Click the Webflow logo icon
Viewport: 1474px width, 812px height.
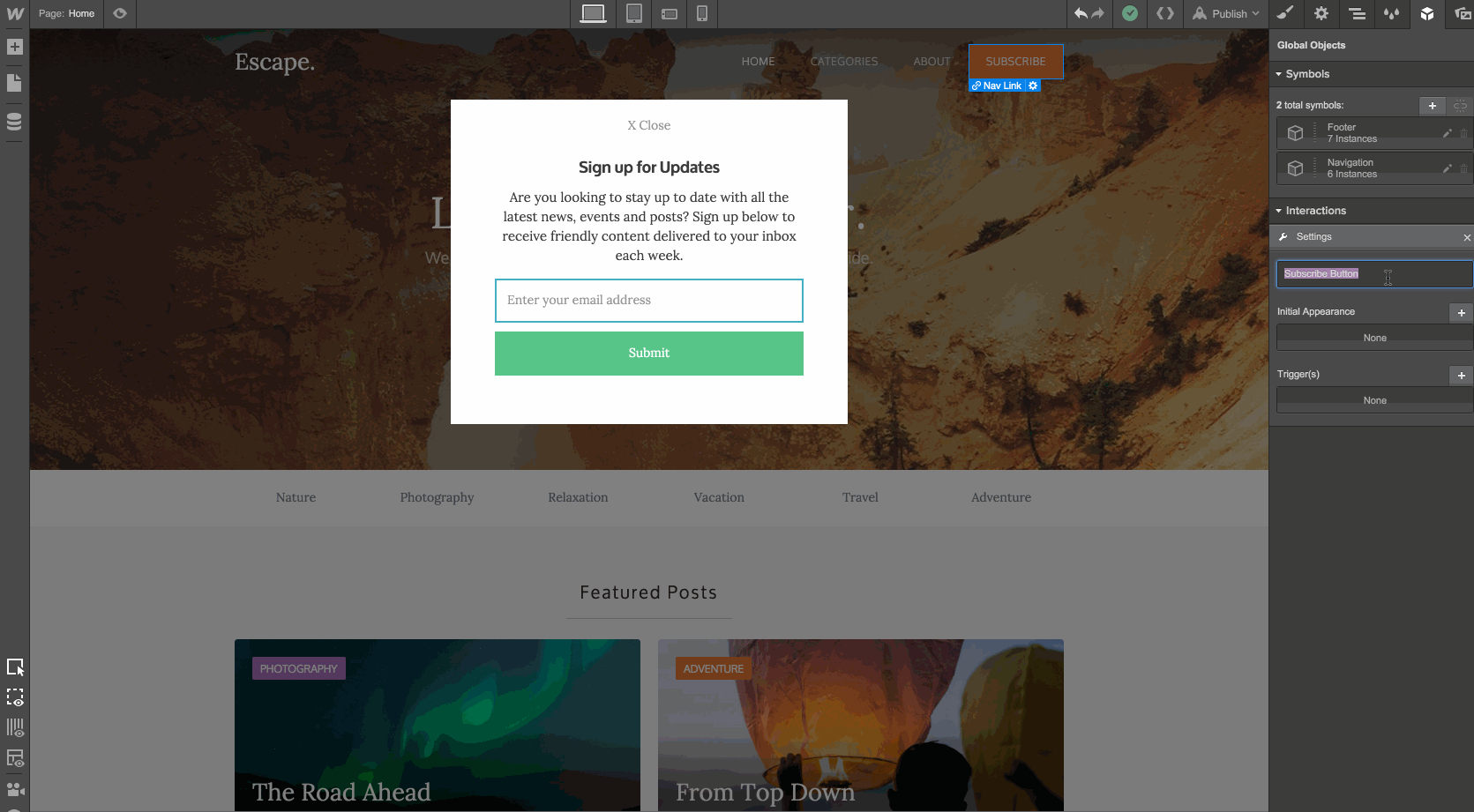coord(15,14)
